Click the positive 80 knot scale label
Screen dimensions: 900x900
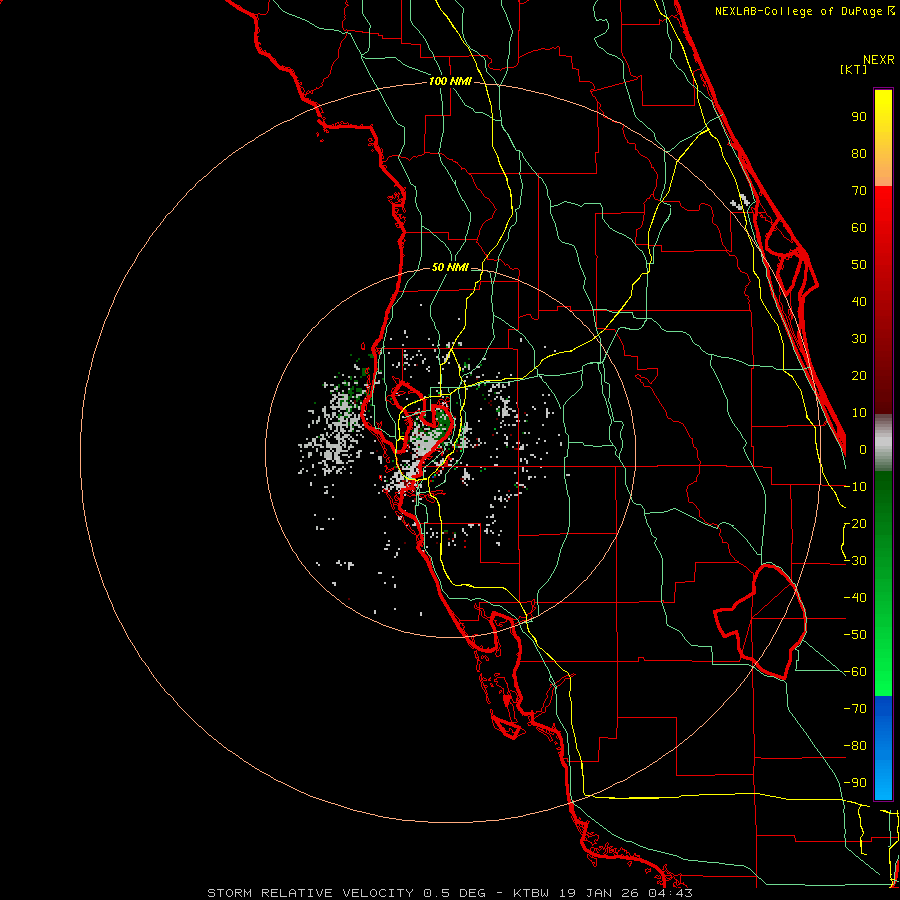(x=859, y=153)
